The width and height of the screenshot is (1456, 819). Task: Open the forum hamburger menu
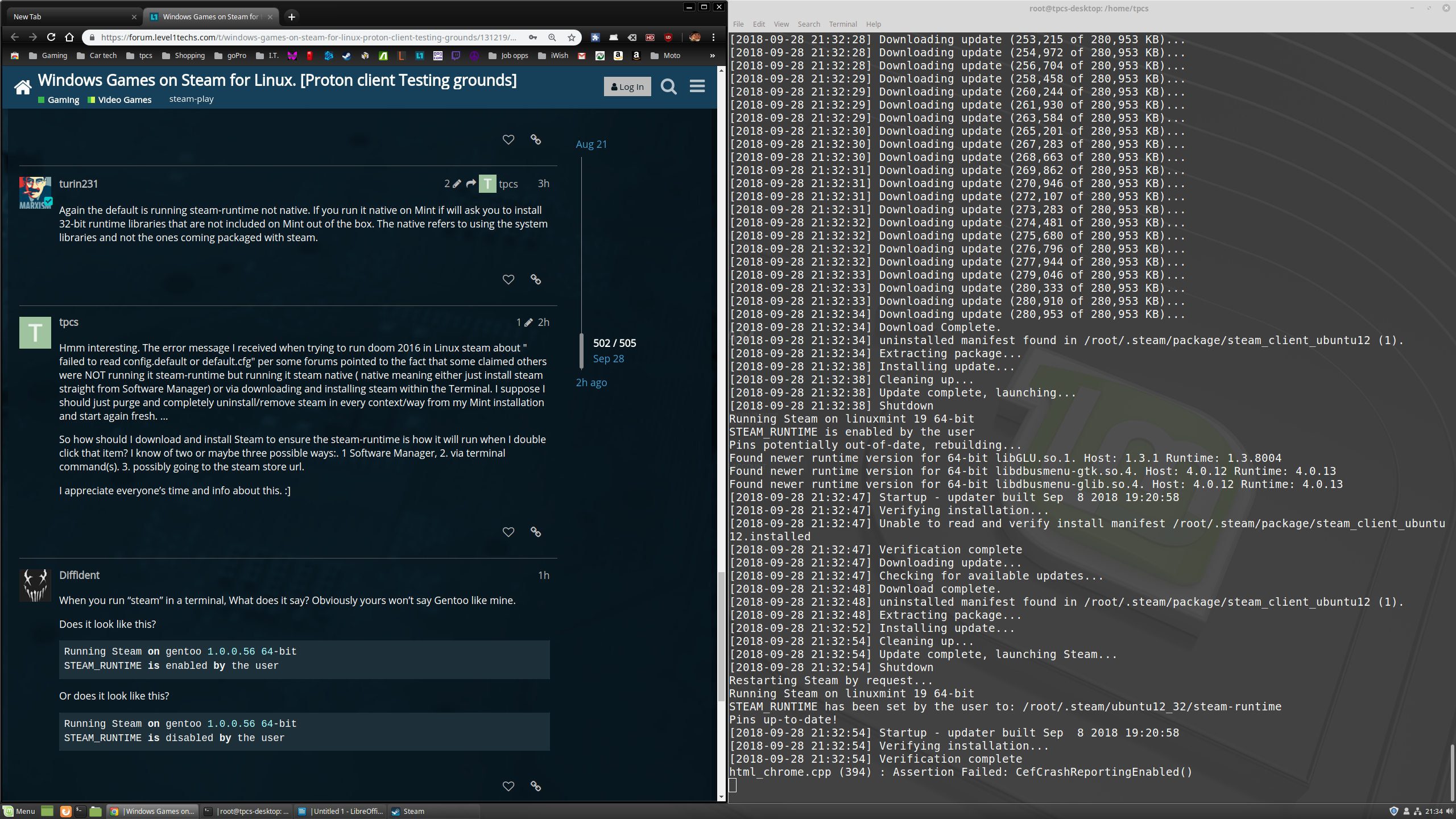[x=697, y=86]
